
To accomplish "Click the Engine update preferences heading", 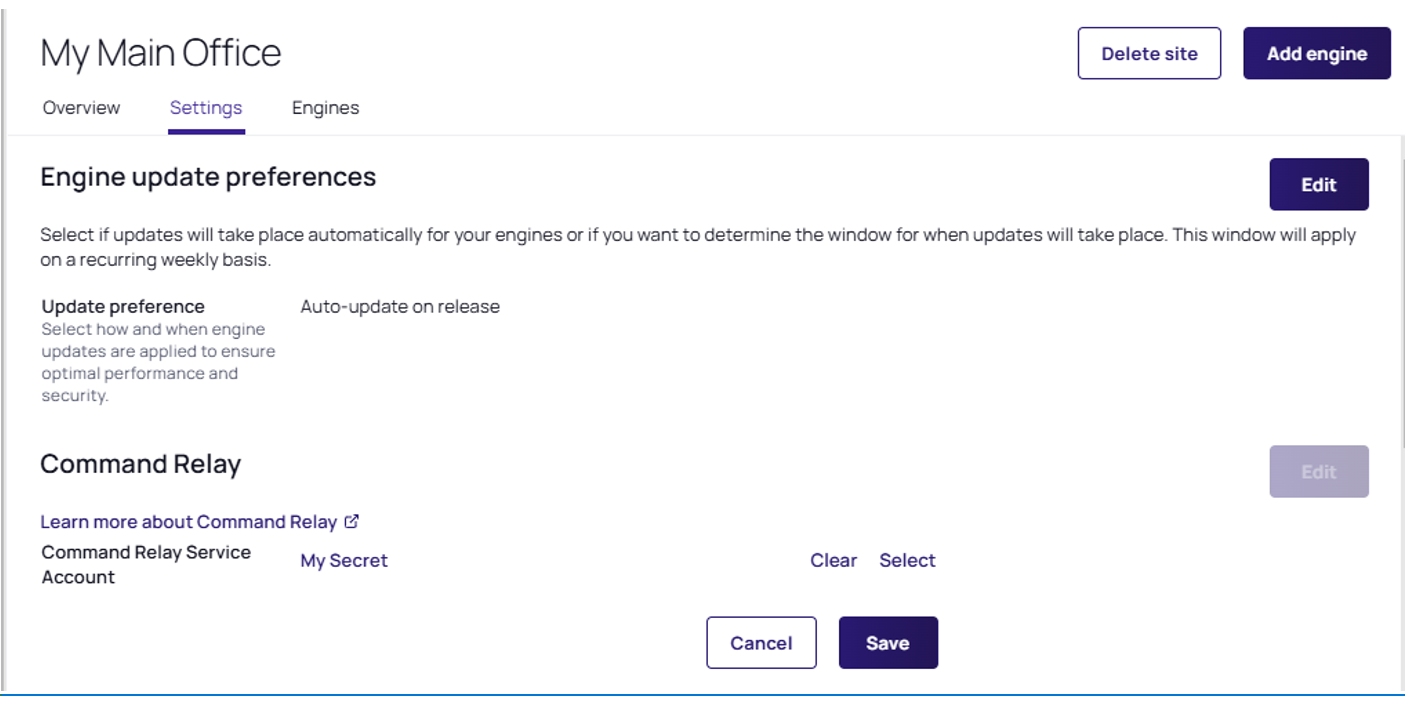I will [x=208, y=177].
